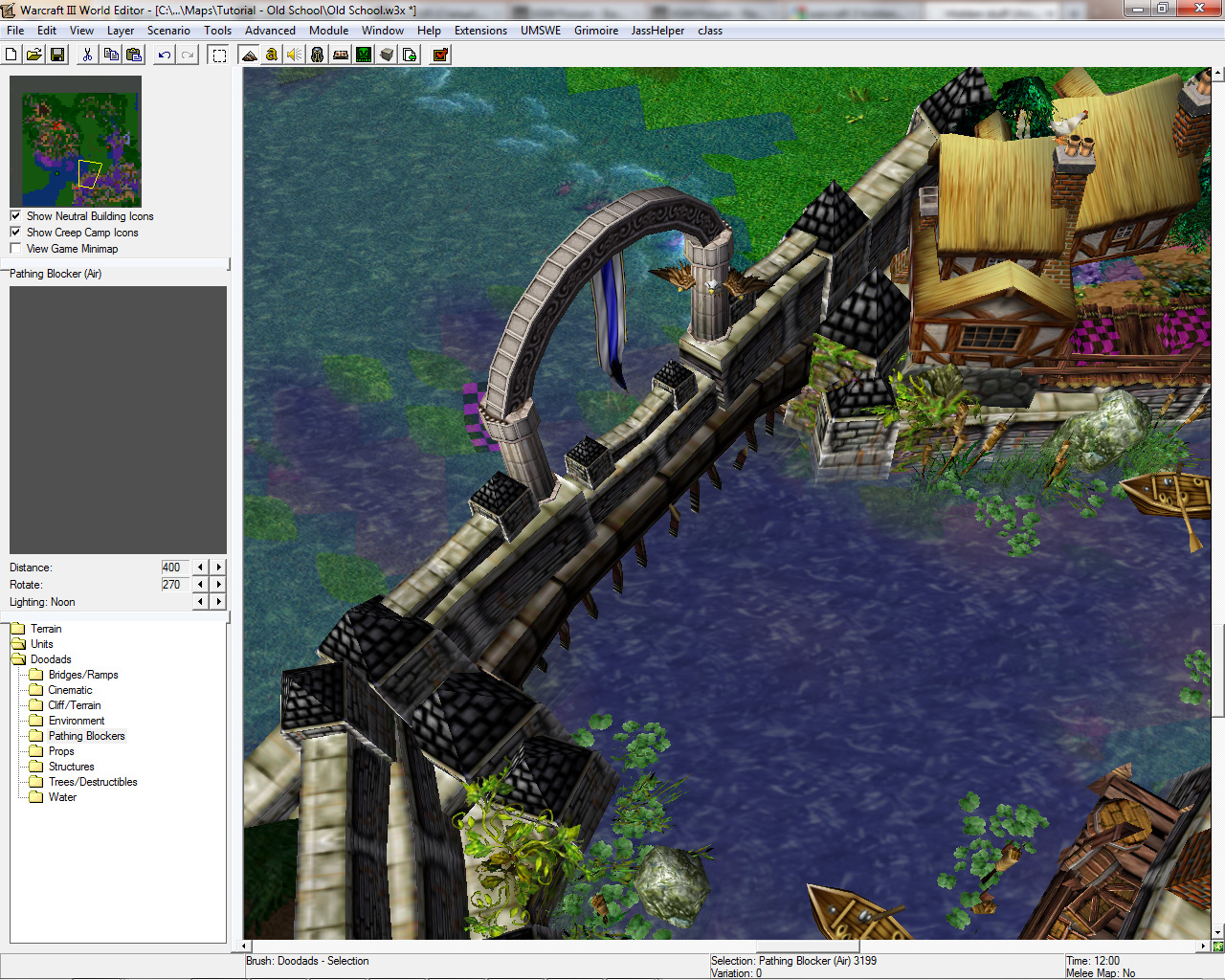Image resolution: width=1225 pixels, height=980 pixels.
Task: Open the UMSWE menu
Action: [541, 31]
